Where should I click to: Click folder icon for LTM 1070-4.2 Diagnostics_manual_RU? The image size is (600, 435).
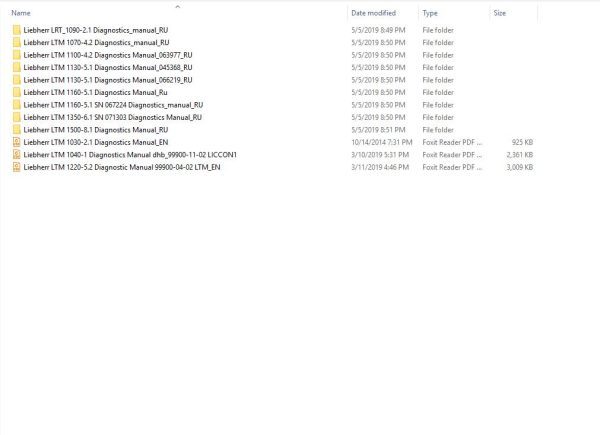16,42
